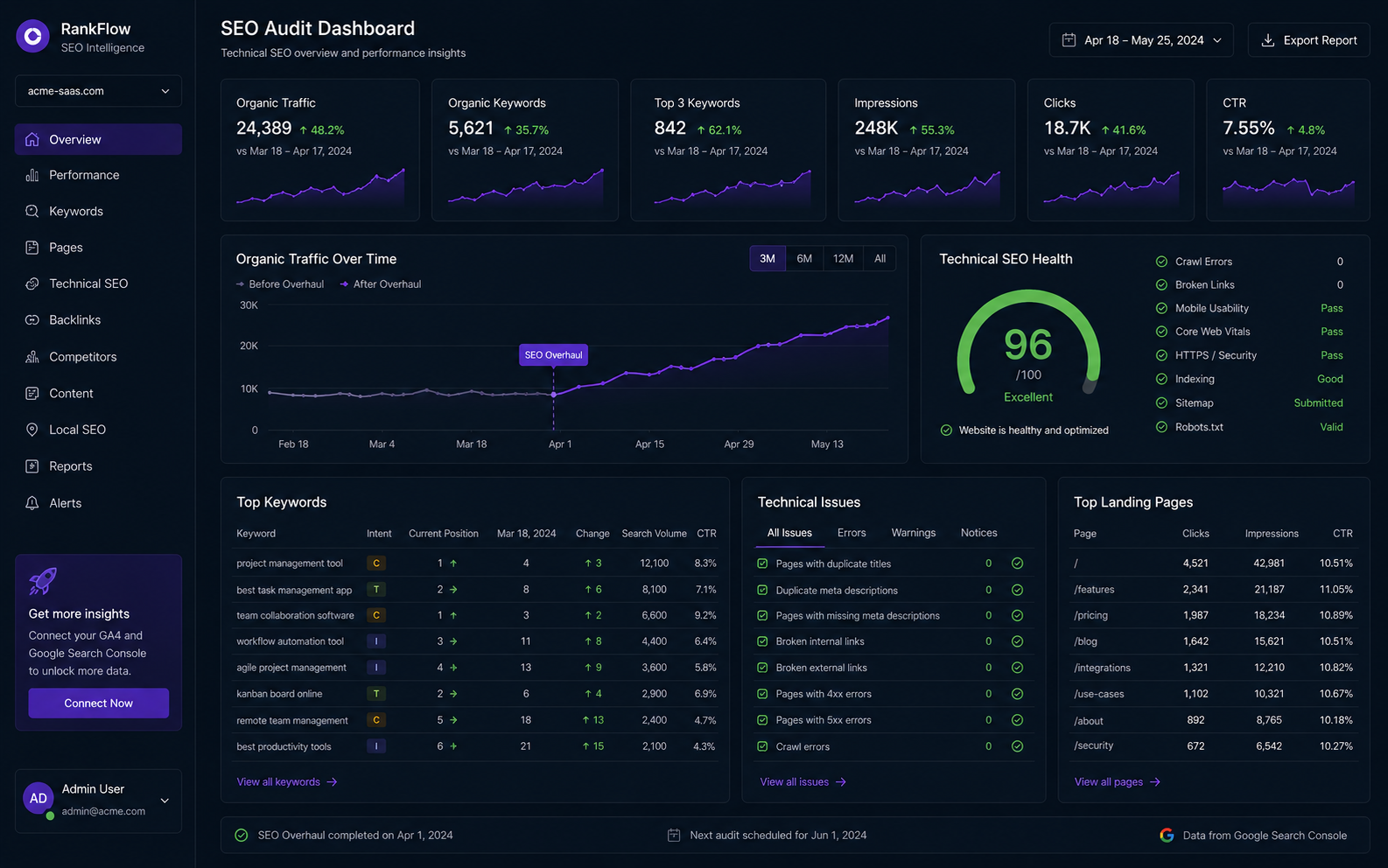Switch to the Errors issues tab
The height and width of the screenshot is (868, 1388).
[x=852, y=533]
